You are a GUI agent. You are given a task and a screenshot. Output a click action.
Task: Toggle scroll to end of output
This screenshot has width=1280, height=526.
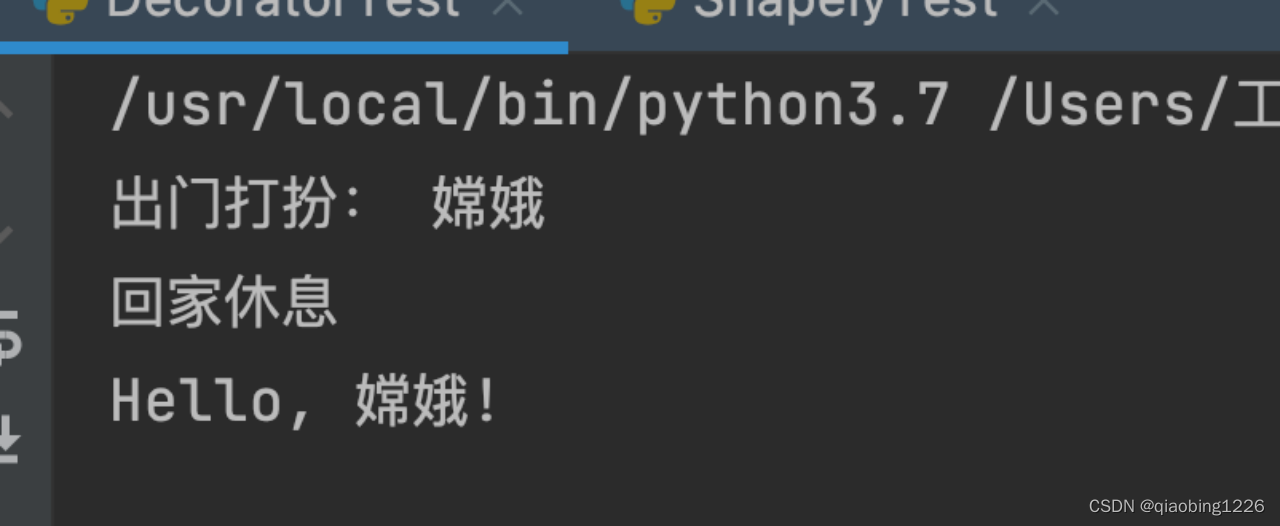8,440
